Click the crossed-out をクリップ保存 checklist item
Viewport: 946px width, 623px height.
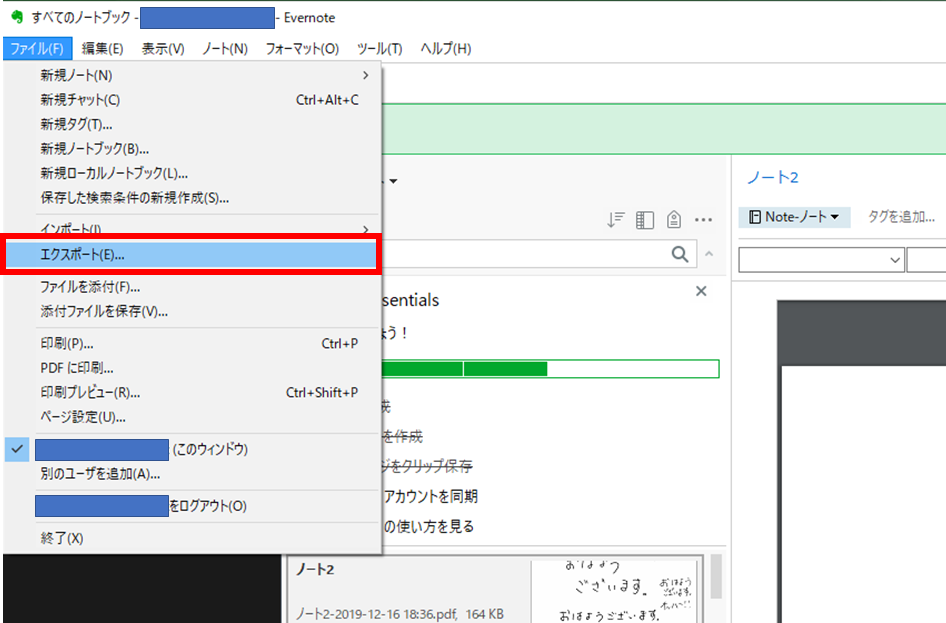(428, 466)
